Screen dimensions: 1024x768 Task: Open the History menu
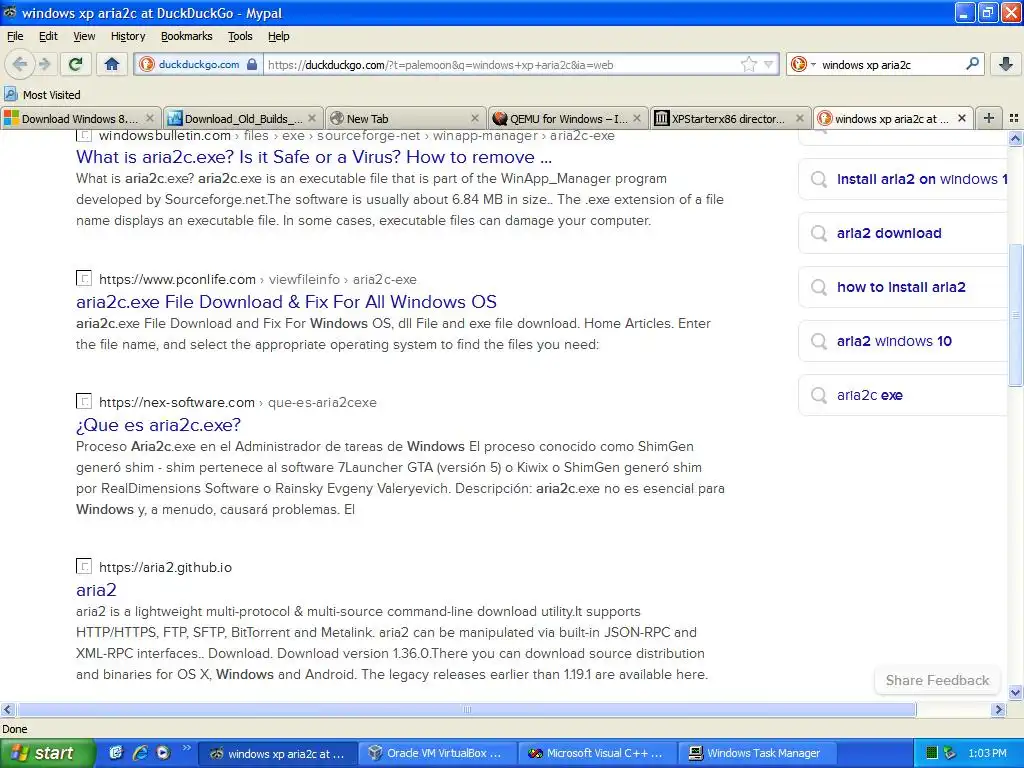(127, 36)
